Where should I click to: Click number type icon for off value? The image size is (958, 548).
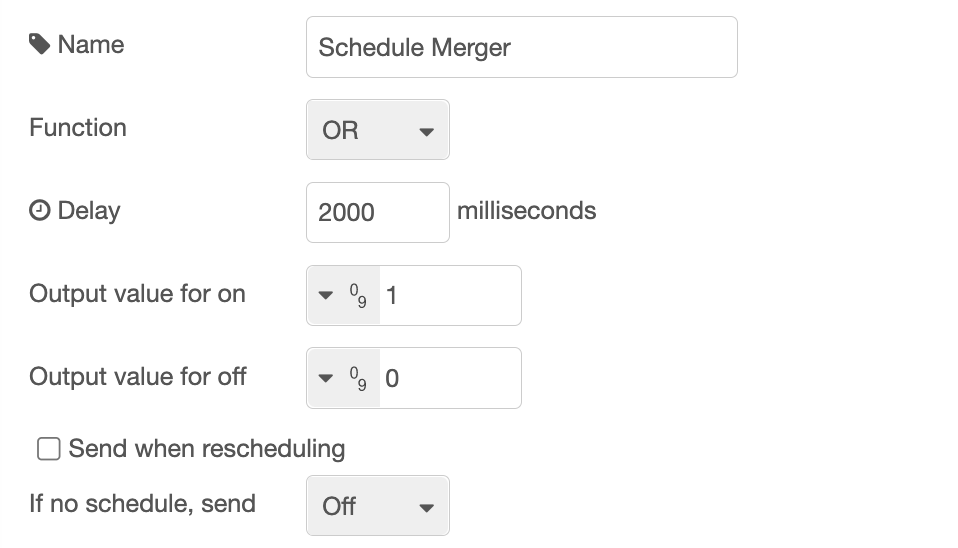pyautogui.click(x=358, y=378)
